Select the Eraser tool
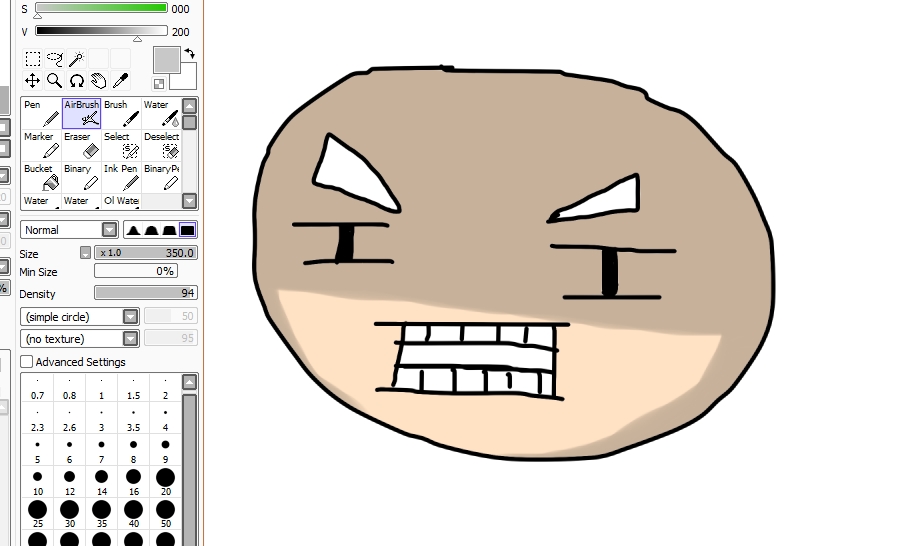The image size is (904, 546). [x=81, y=145]
